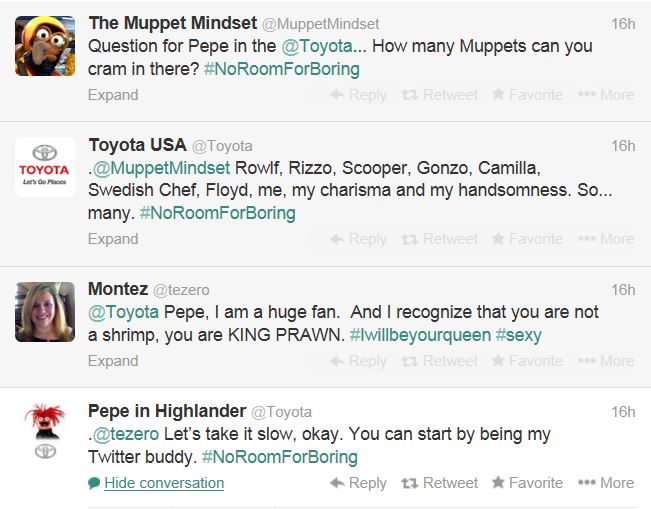The image size is (651, 509).
Task: Open More options on Pepe's last tweet
Action: (x=606, y=482)
